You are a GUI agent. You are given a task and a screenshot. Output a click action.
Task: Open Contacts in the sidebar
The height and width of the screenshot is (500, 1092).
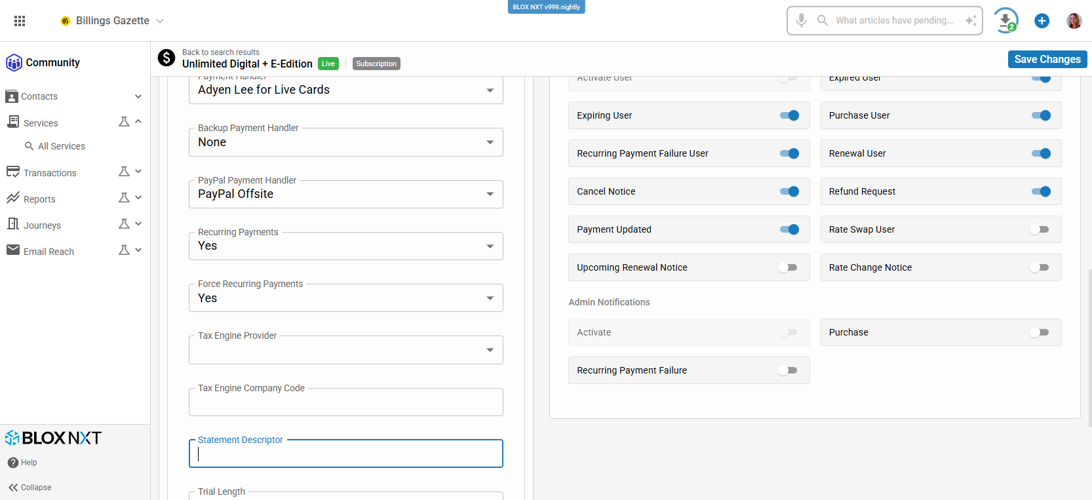(x=40, y=97)
